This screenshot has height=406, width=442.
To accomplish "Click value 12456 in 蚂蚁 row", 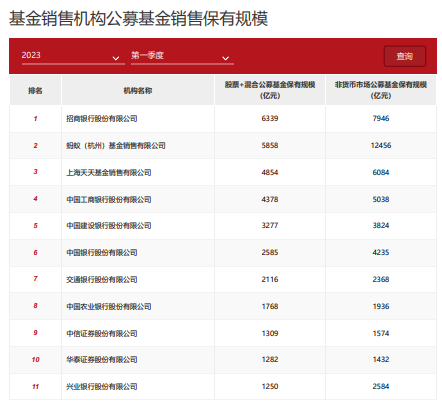I will (381, 145).
